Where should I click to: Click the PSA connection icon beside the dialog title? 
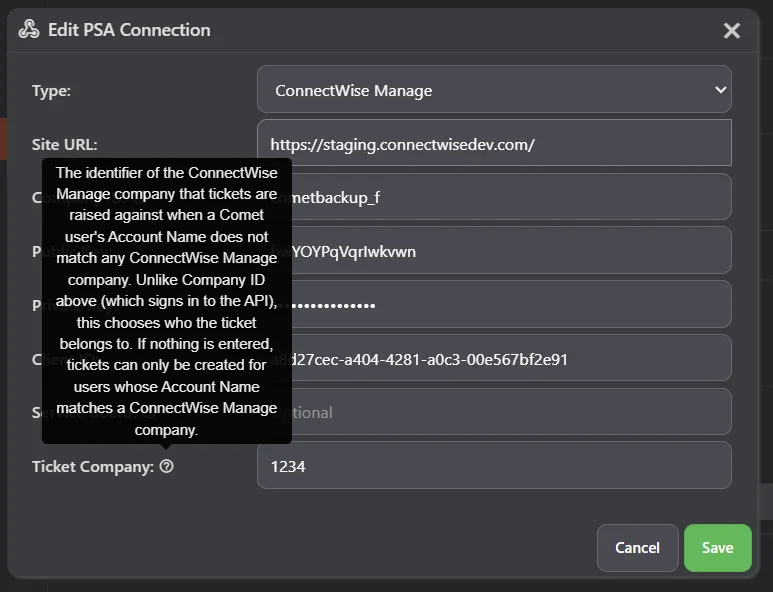coord(29,30)
